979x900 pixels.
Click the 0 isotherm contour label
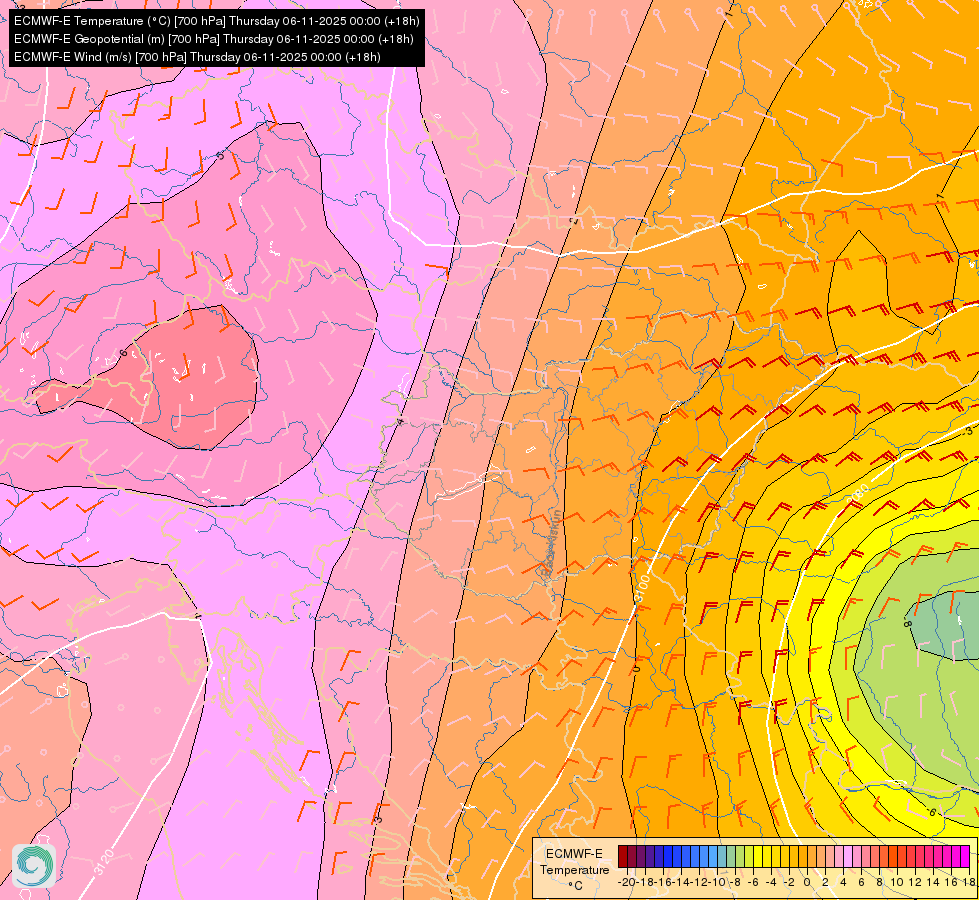(636, 669)
